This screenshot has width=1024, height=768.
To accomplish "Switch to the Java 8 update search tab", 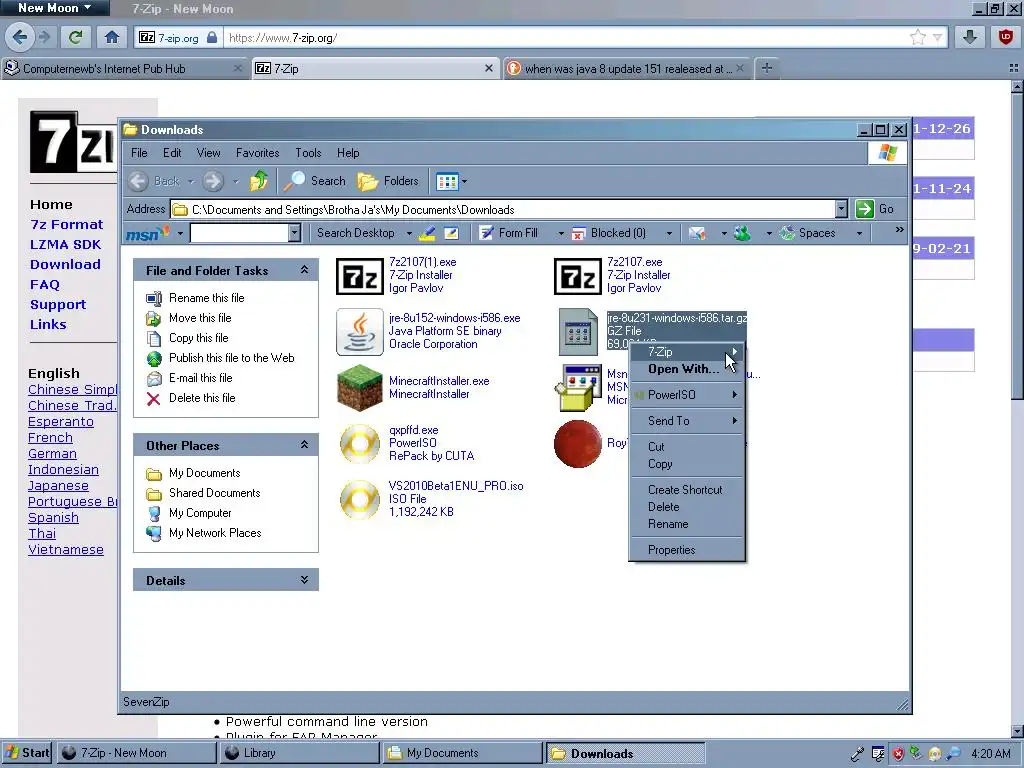I will tap(627, 69).
